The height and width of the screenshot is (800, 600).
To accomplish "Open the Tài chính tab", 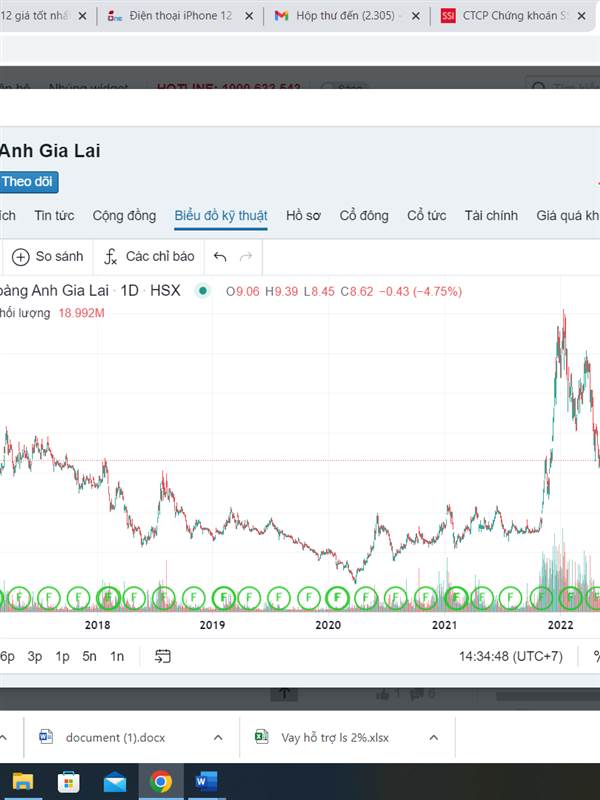I will pos(491,216).
